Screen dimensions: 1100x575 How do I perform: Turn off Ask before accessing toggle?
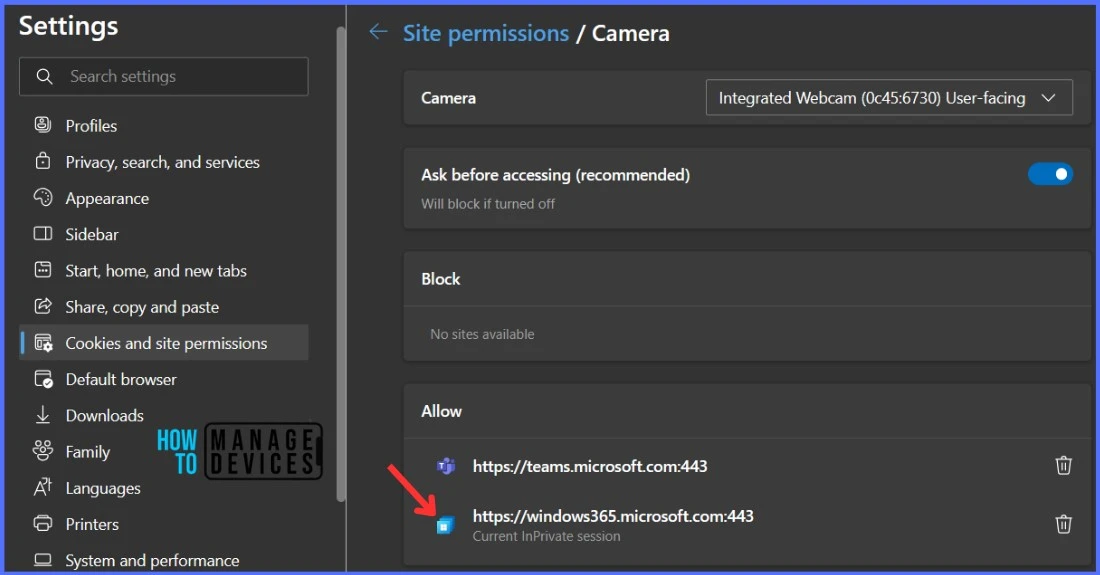tap(1049, 174)
